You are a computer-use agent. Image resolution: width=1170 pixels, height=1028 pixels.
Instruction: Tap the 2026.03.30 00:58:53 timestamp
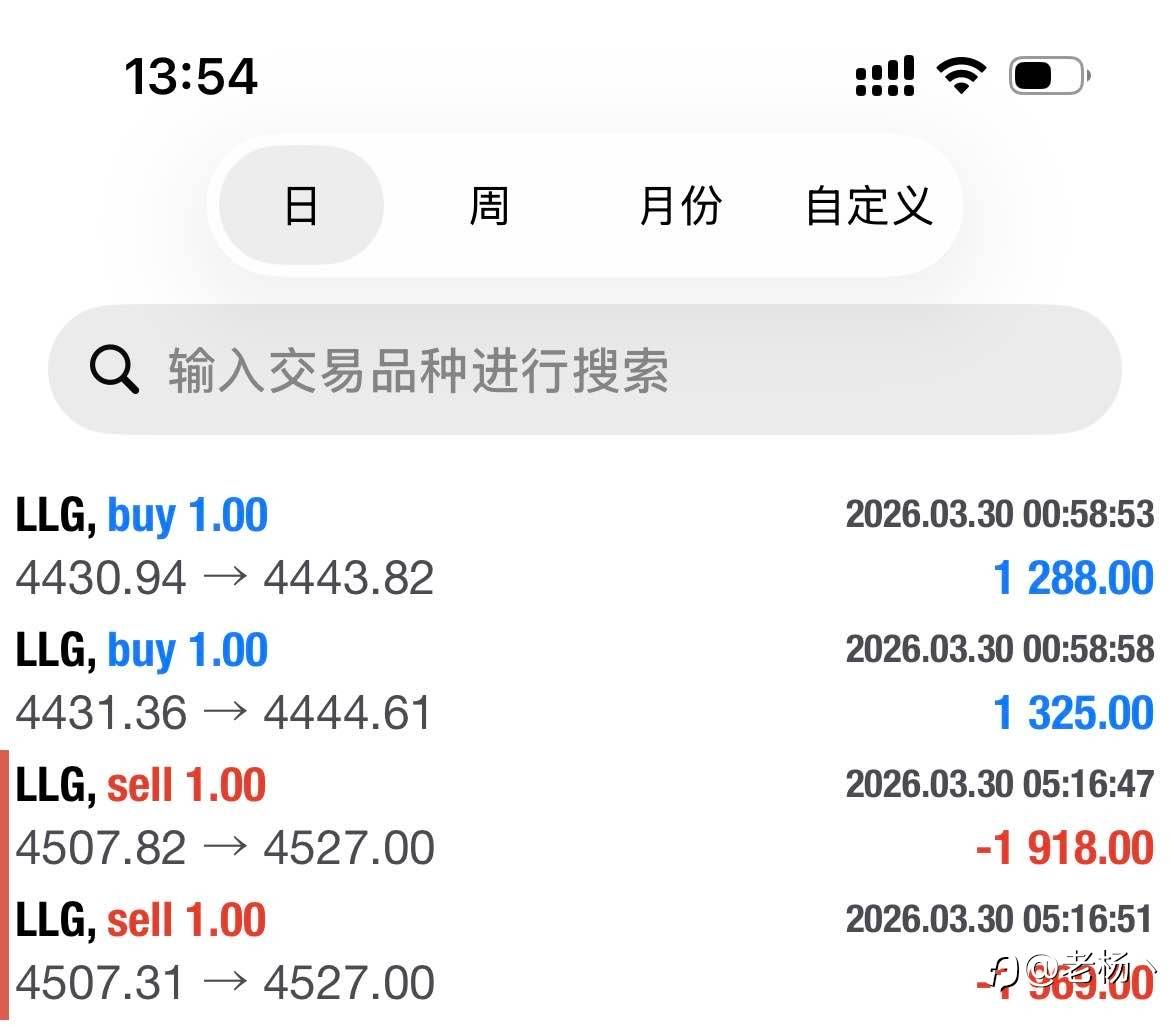pyautogui.click(x=999, y=514)
